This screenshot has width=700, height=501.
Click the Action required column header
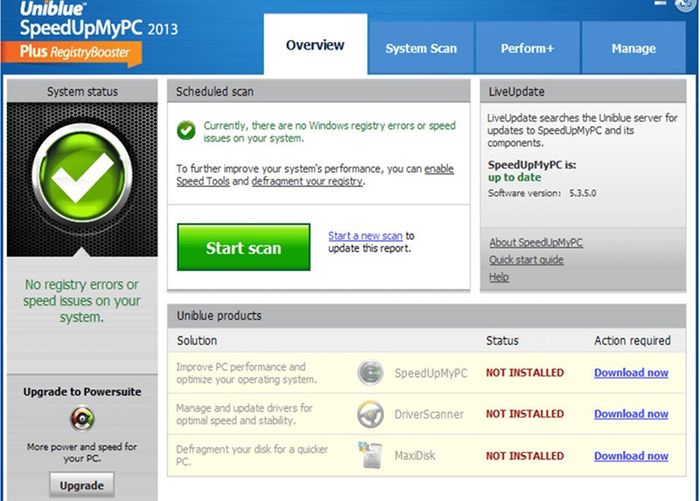coord(632,341)
